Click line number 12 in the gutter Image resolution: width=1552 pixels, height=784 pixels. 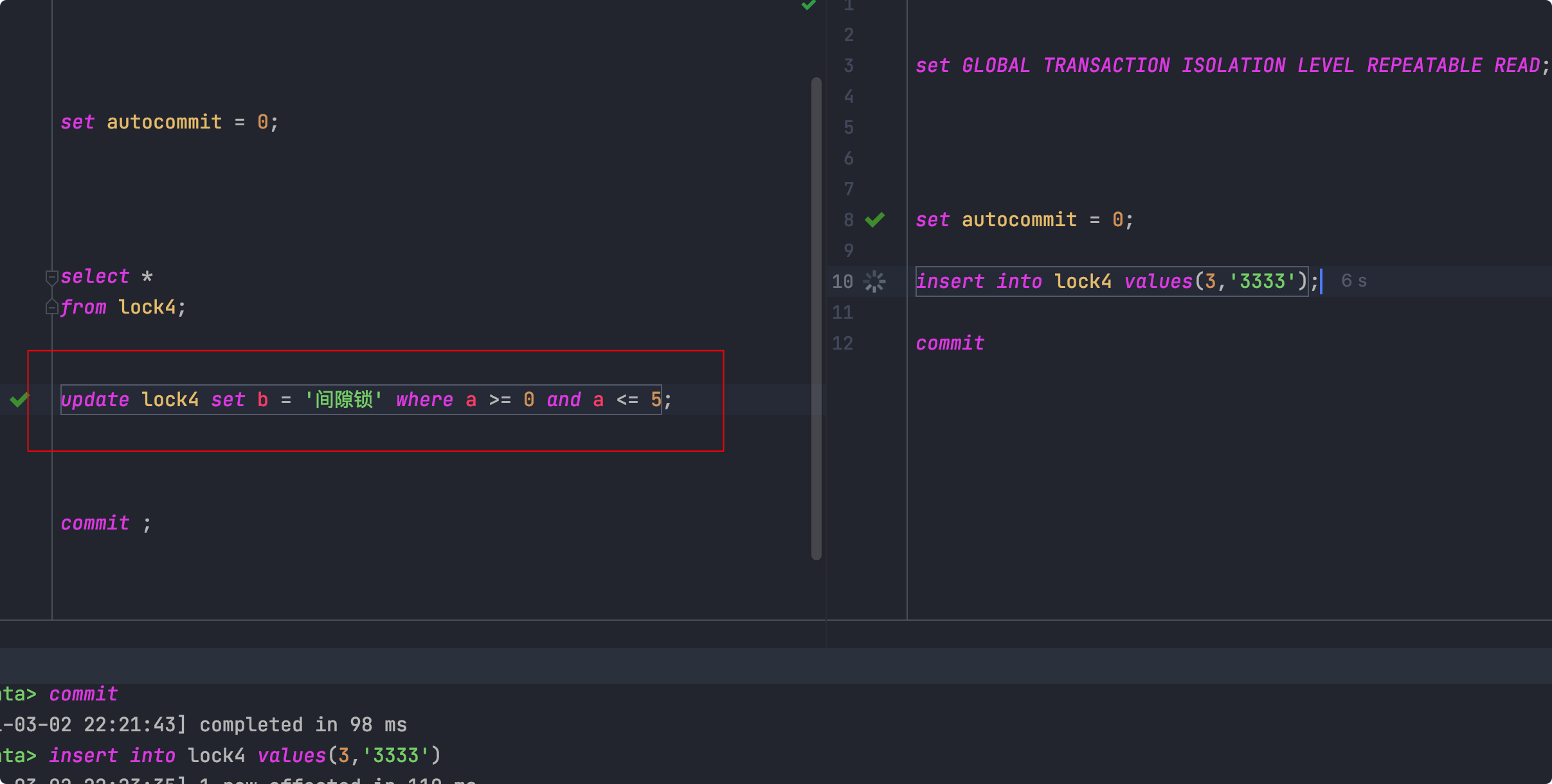click(842, 343)
